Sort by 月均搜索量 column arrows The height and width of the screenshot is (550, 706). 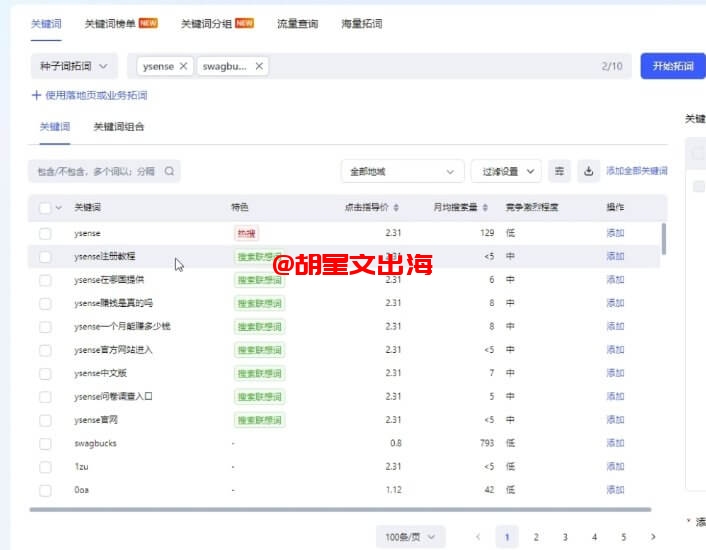tap(485, 207)
